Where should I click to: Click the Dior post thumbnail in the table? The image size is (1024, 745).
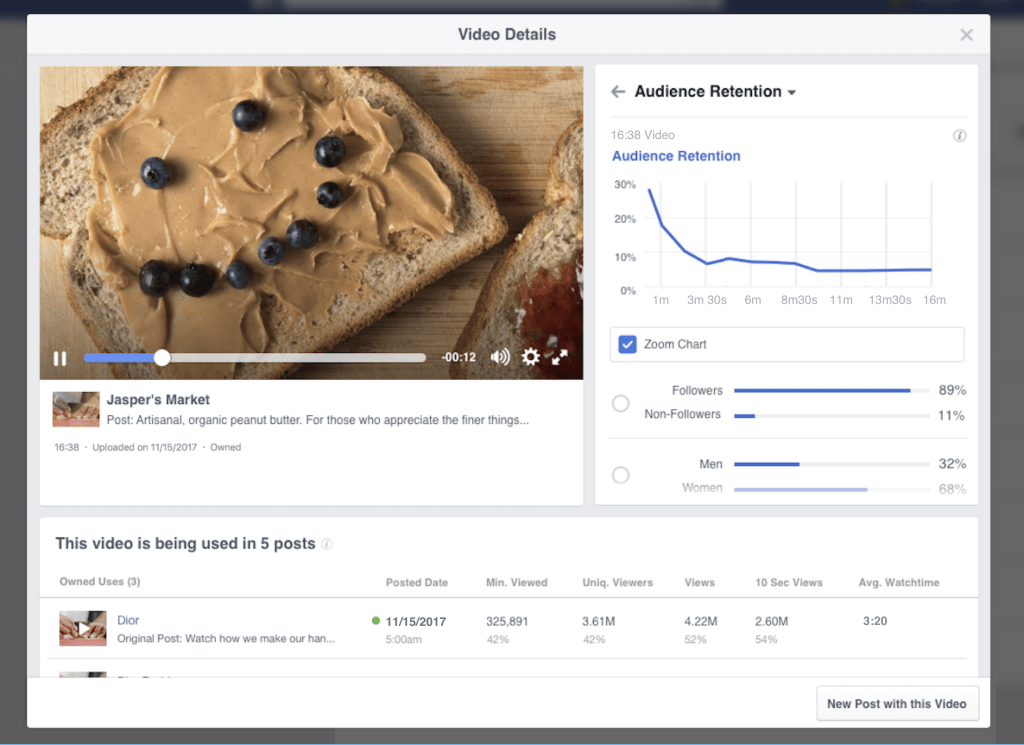[x=83, y=628]
